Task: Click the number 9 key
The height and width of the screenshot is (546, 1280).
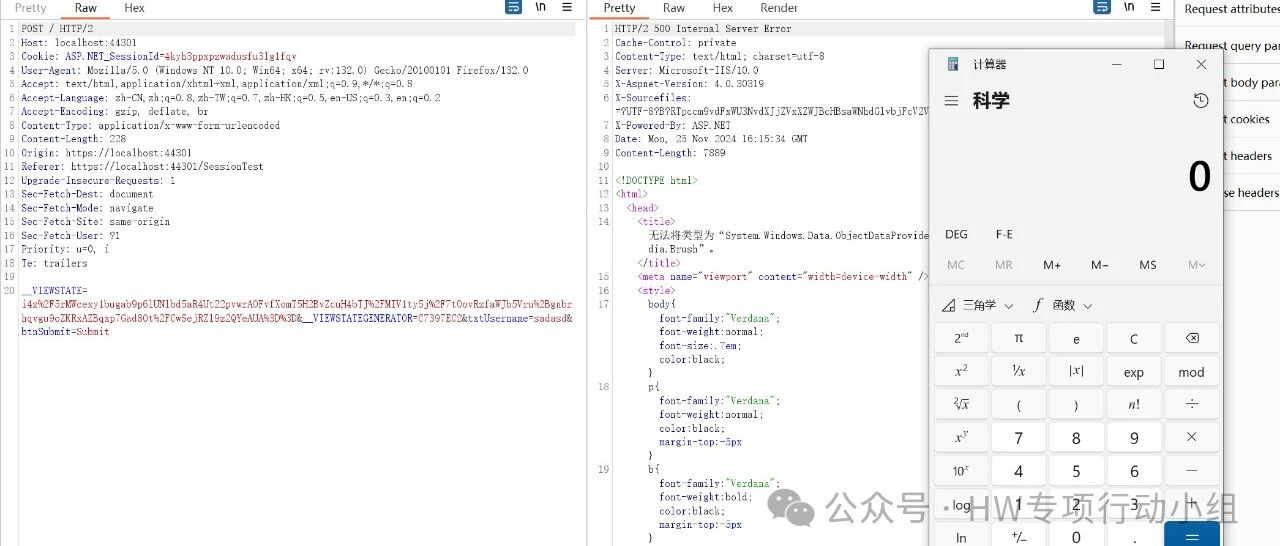Action: 1134,438
